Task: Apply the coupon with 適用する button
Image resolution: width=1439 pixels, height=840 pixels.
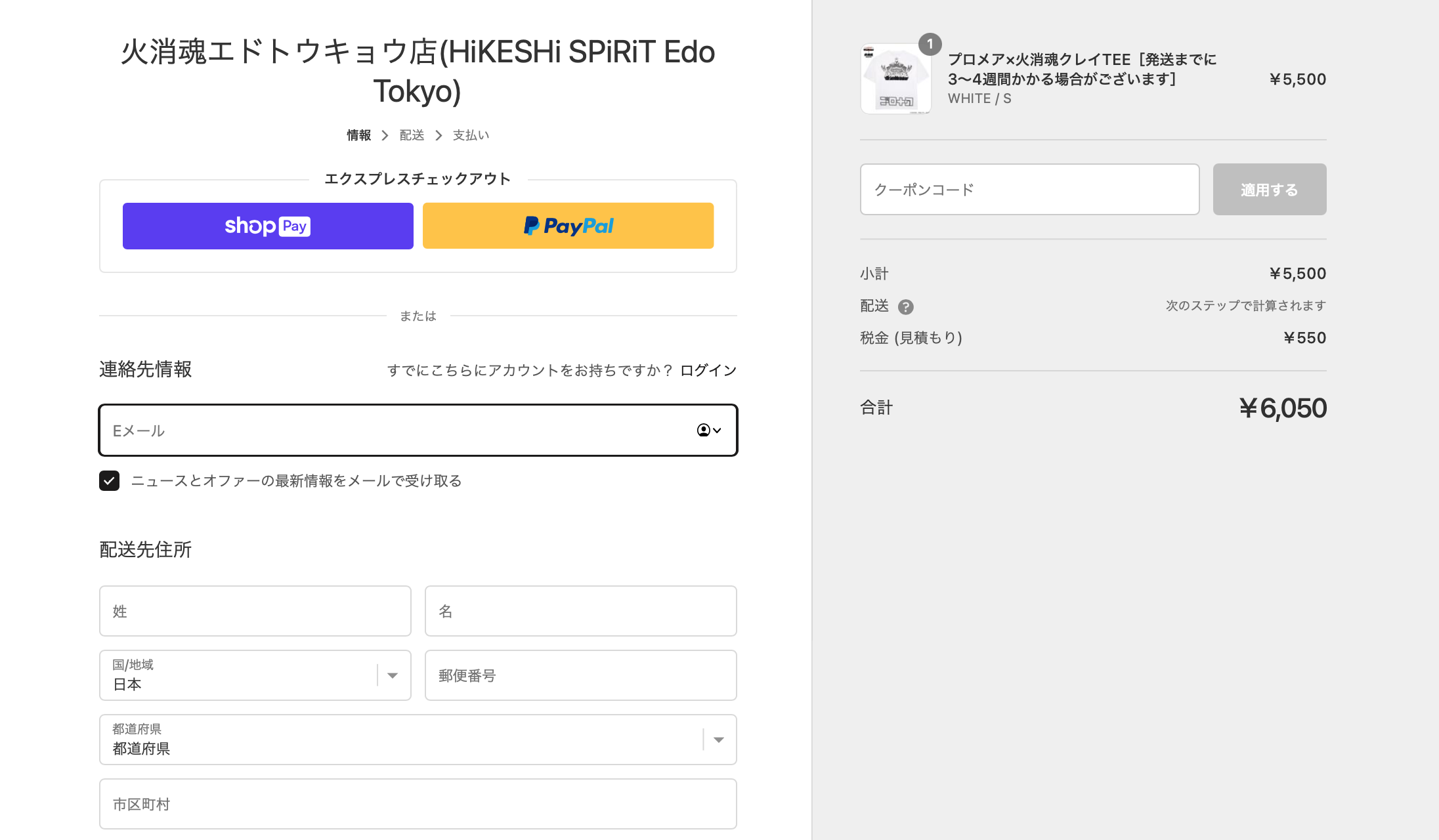Action: tap(1269, 189)
